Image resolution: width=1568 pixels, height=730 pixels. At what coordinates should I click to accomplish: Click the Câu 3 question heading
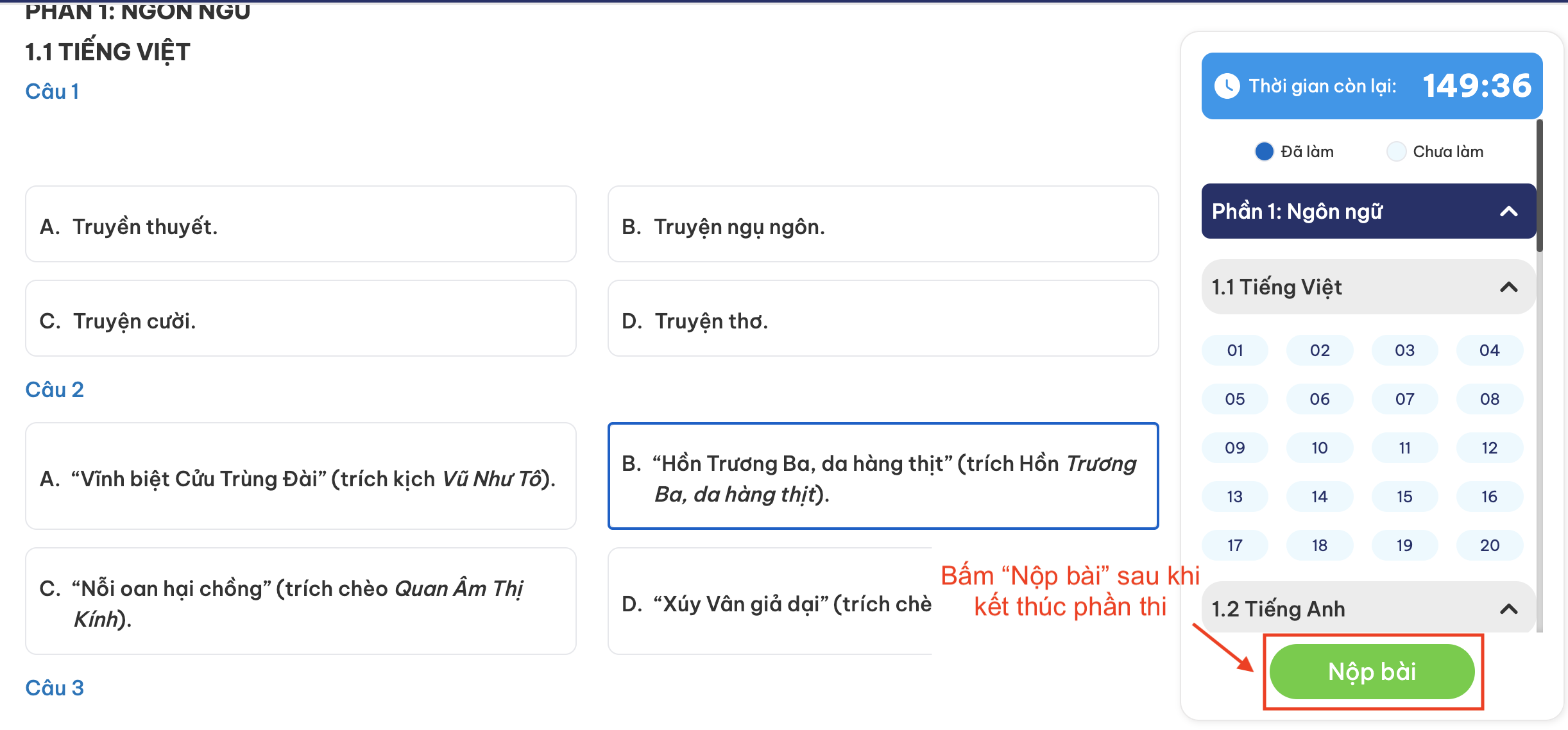tap(55, 688)
